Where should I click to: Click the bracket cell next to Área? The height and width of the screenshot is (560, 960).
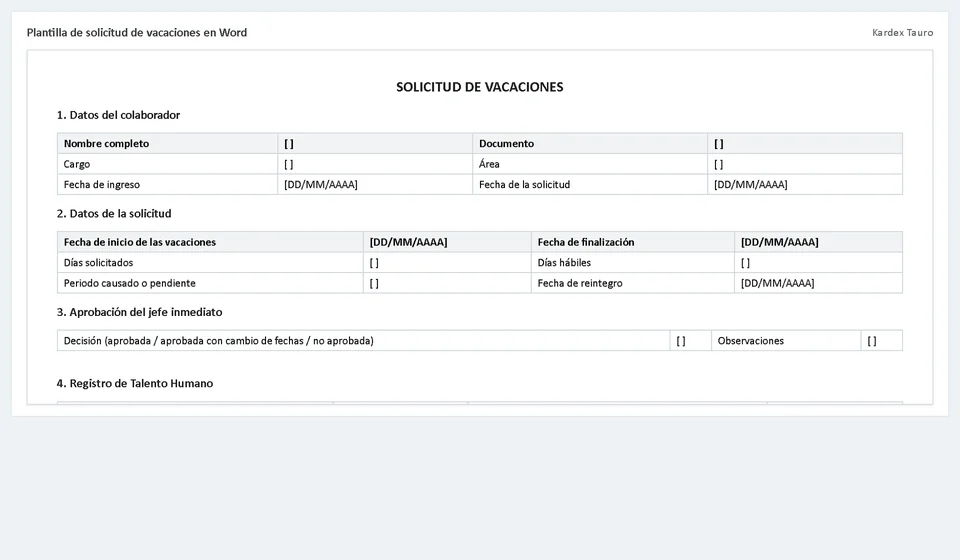pos(804,164)
